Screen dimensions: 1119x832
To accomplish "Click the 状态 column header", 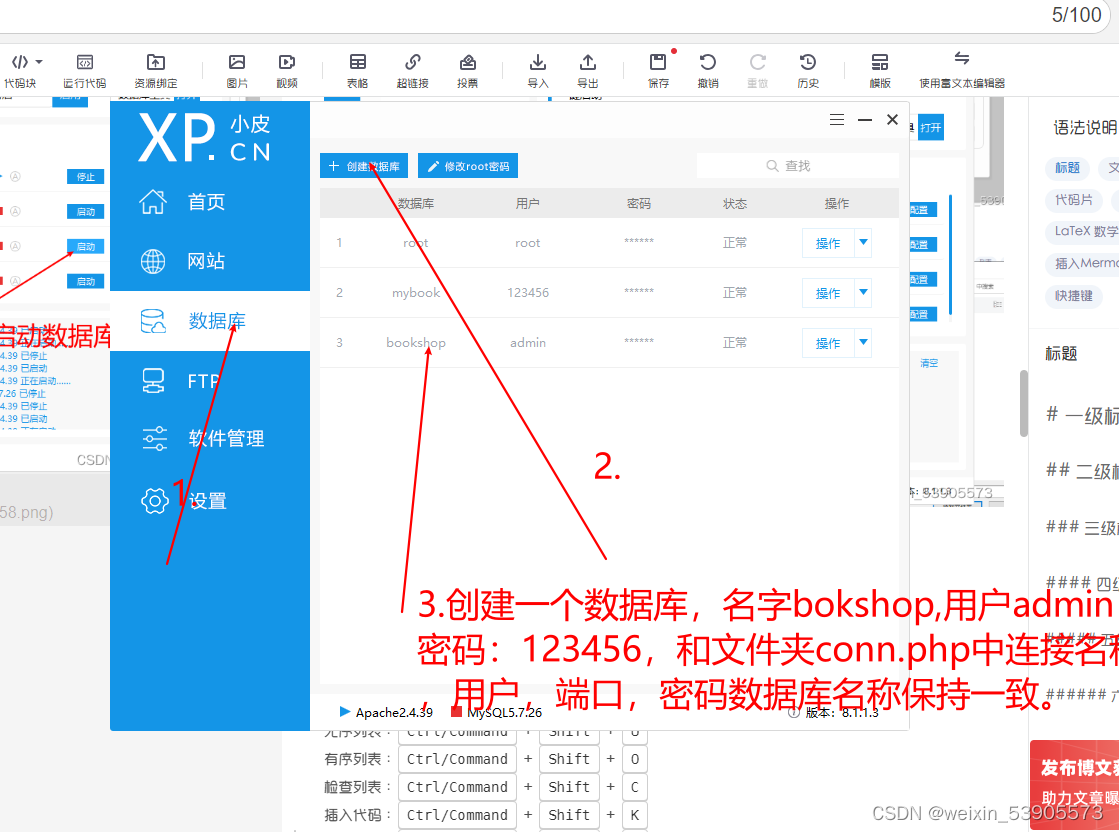I will (x=734, y=203).
